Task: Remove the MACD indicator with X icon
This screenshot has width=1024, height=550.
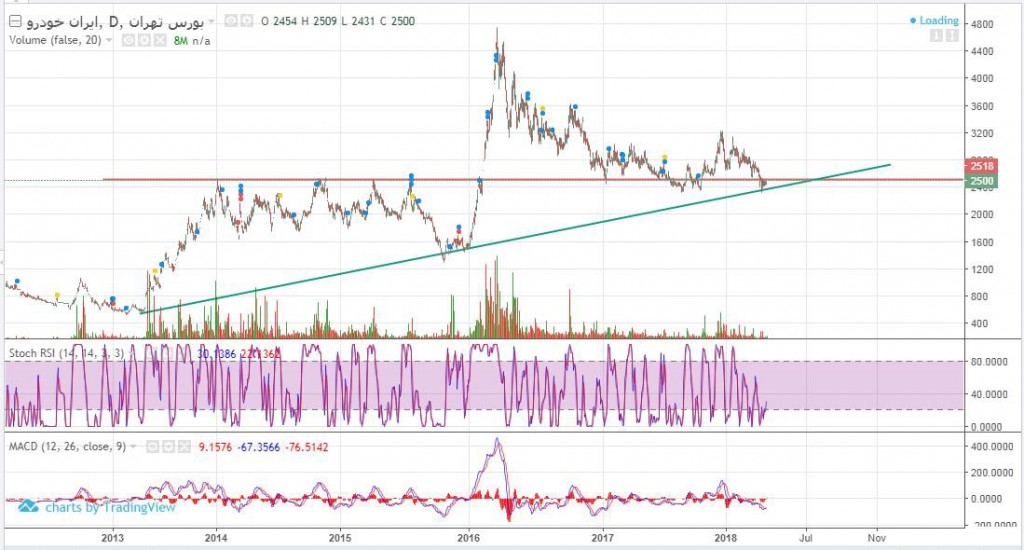Action: point(184,447)
